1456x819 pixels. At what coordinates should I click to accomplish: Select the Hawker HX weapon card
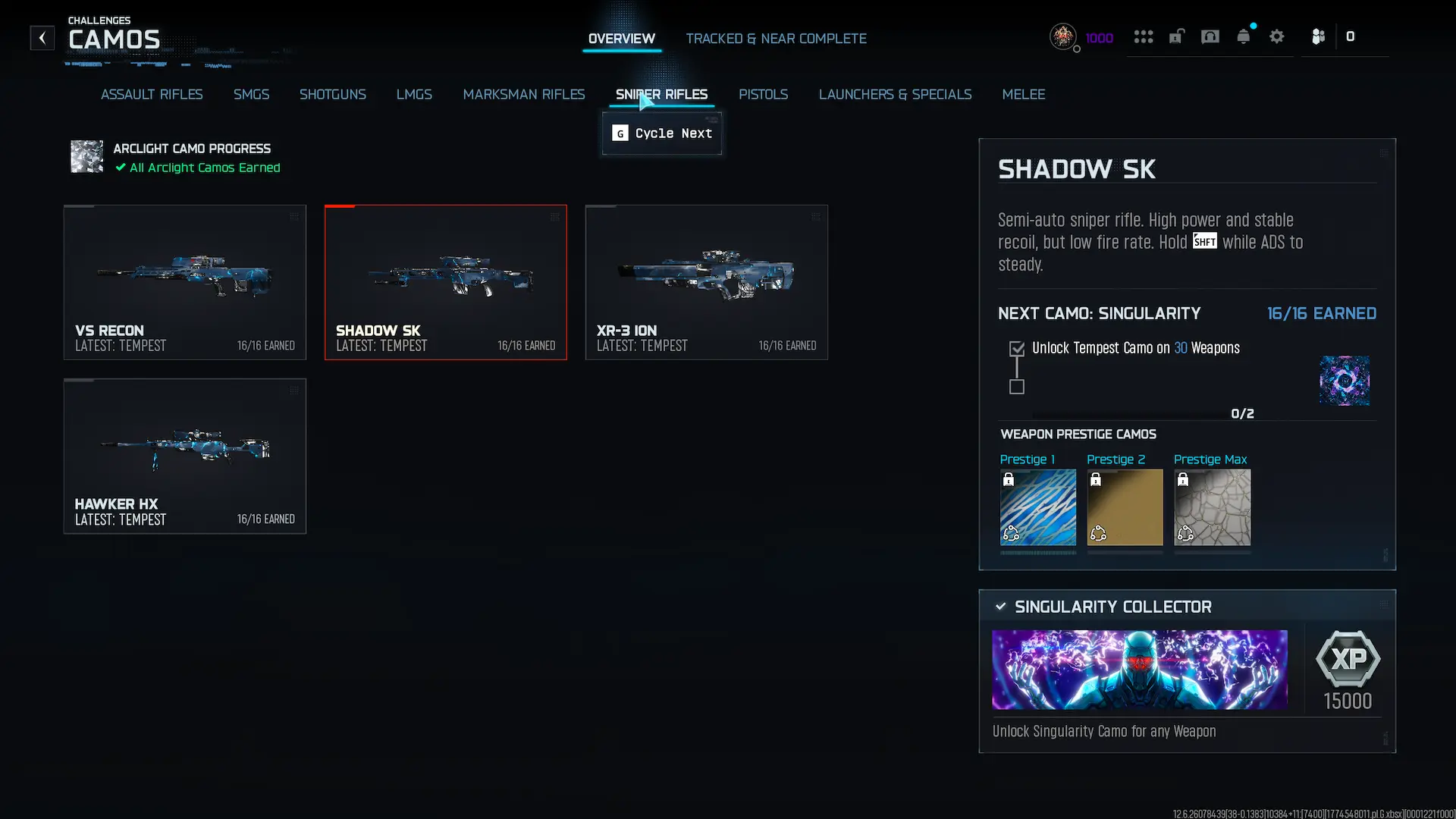coord(185,457)
